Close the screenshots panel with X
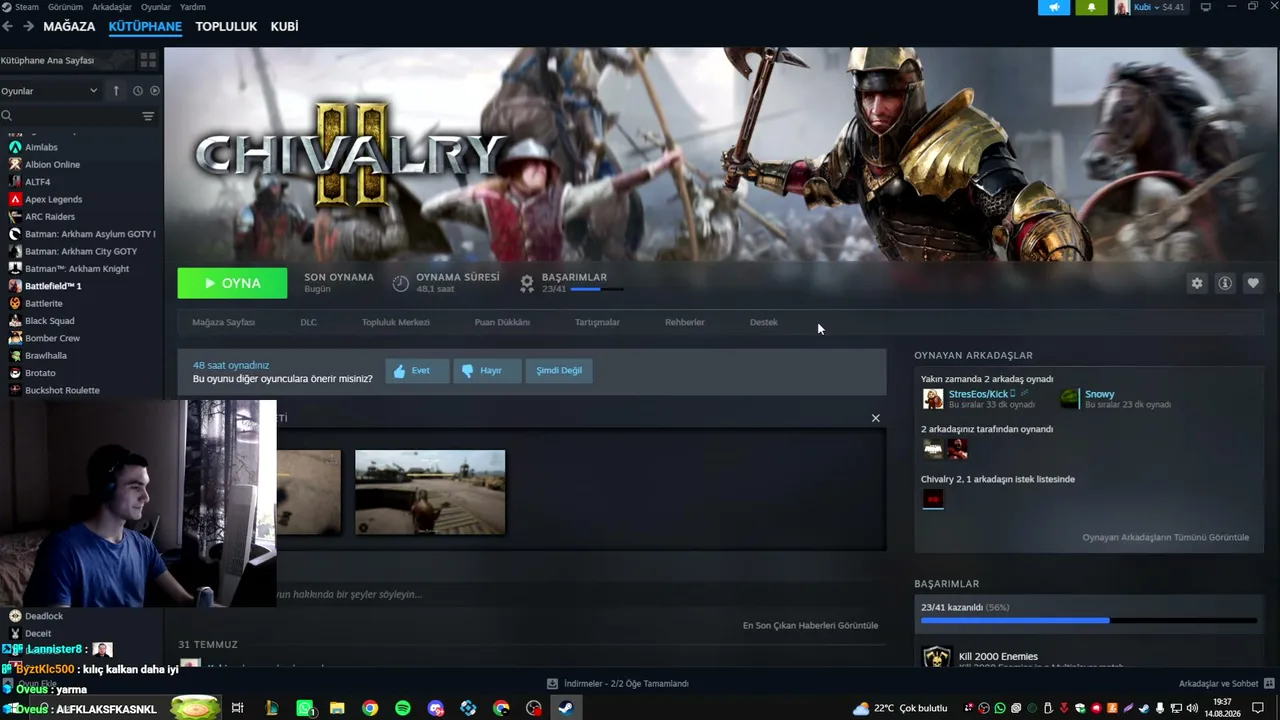This screenshot has width=1280, height=720. point(875,418)
